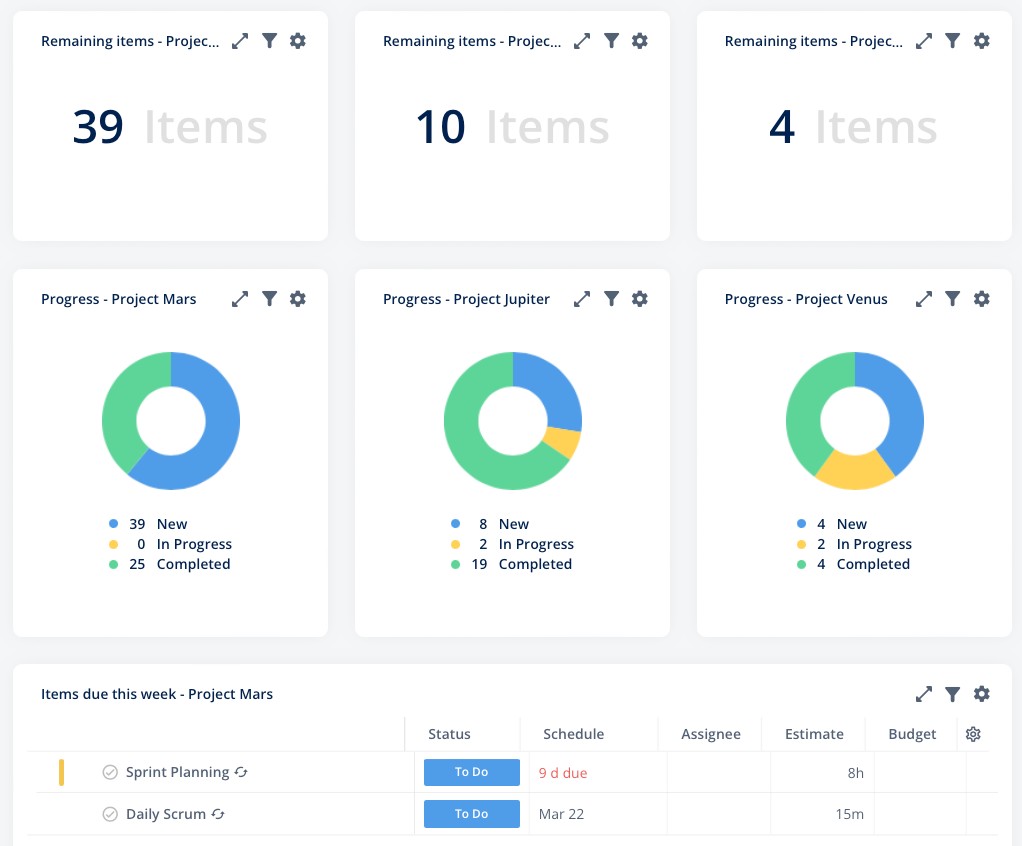Open the Daily Scrum item

(x=166, y=814)
